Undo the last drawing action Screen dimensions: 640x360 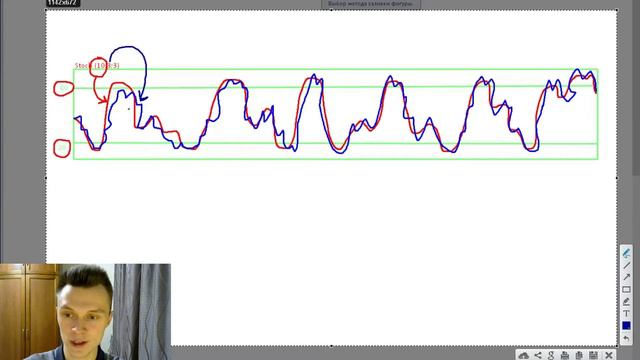tap(626, 338)
